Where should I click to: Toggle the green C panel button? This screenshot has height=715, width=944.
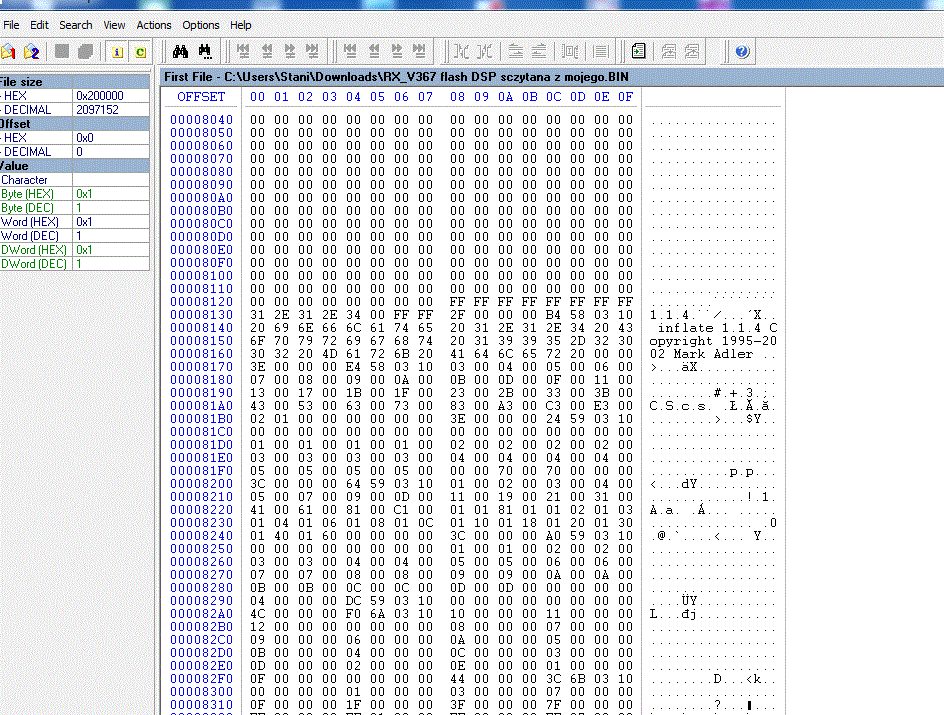point(140,52)
